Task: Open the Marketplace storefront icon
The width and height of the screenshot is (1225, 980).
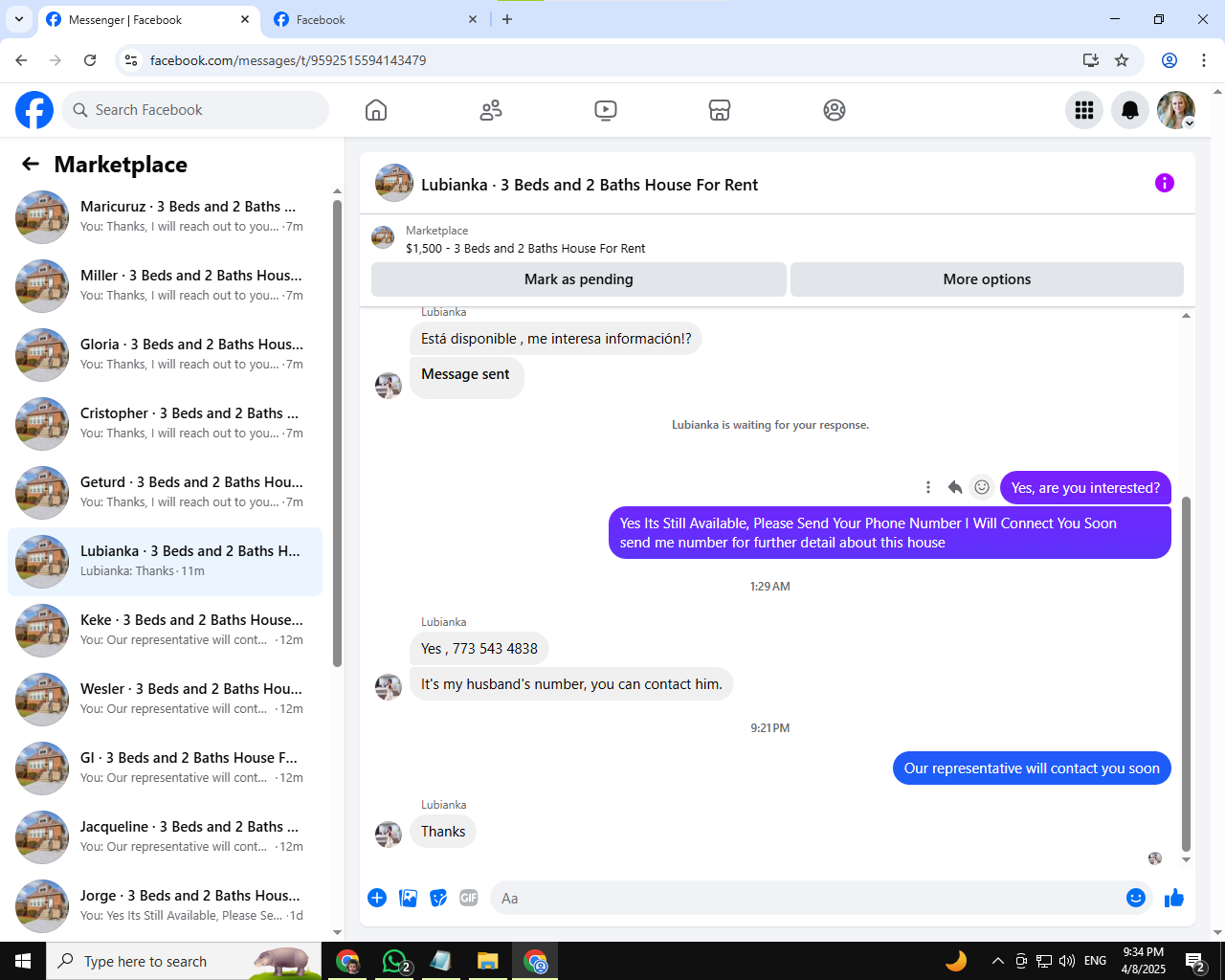Action: [720, 110]
